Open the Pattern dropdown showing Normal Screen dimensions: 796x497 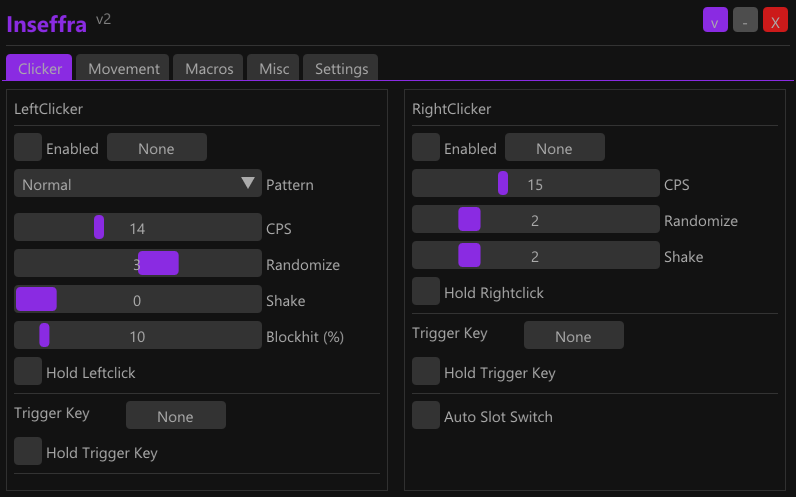coord(137,184)
